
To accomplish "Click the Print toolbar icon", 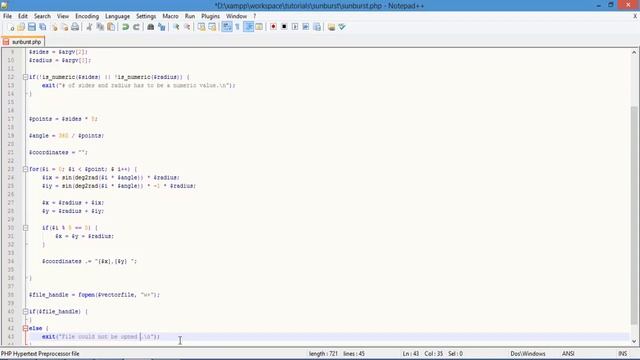I will (x=75, y=27).
